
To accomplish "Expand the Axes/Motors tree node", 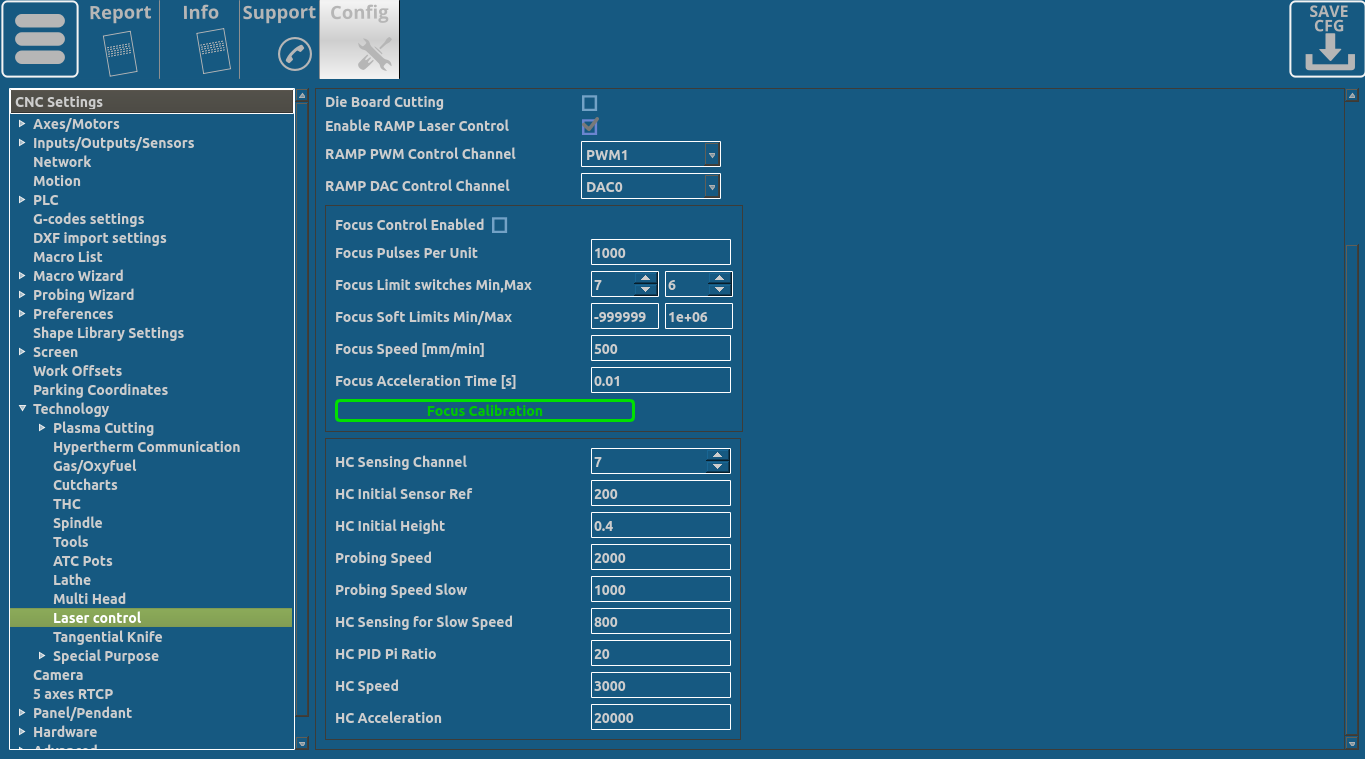I will point(22,124).
